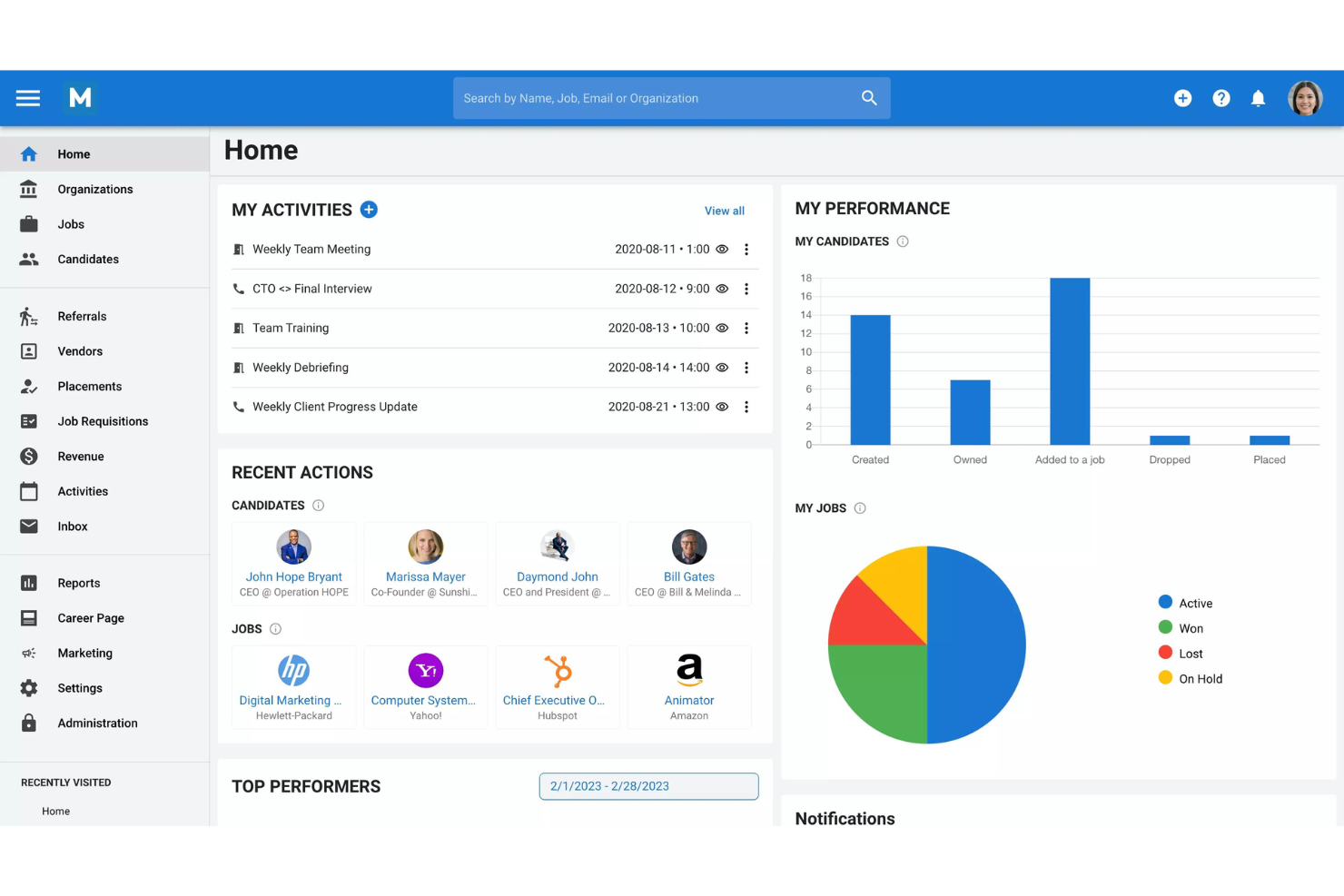Click the My Candidates info icon
The width and height of the screenshot is (1344, 896).
click(x=903, y=241)
